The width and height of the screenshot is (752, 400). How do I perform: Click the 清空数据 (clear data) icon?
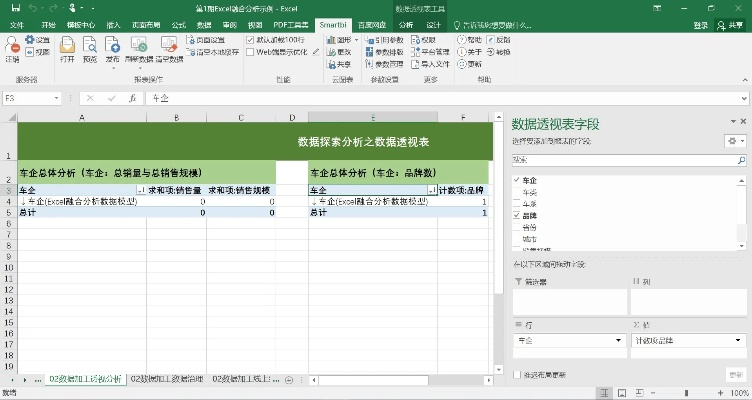coord(167,48)
